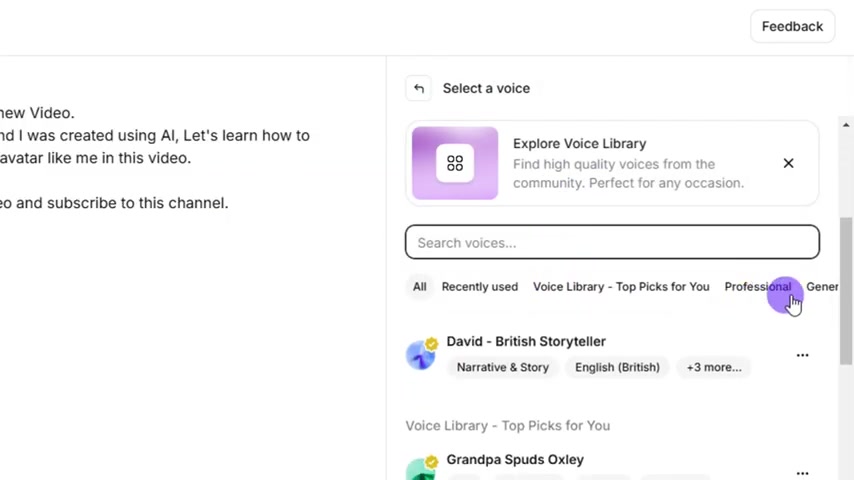Expand the +3 more... tags
The height and width of the screenshot is (480, 854).
pos(713,367)
